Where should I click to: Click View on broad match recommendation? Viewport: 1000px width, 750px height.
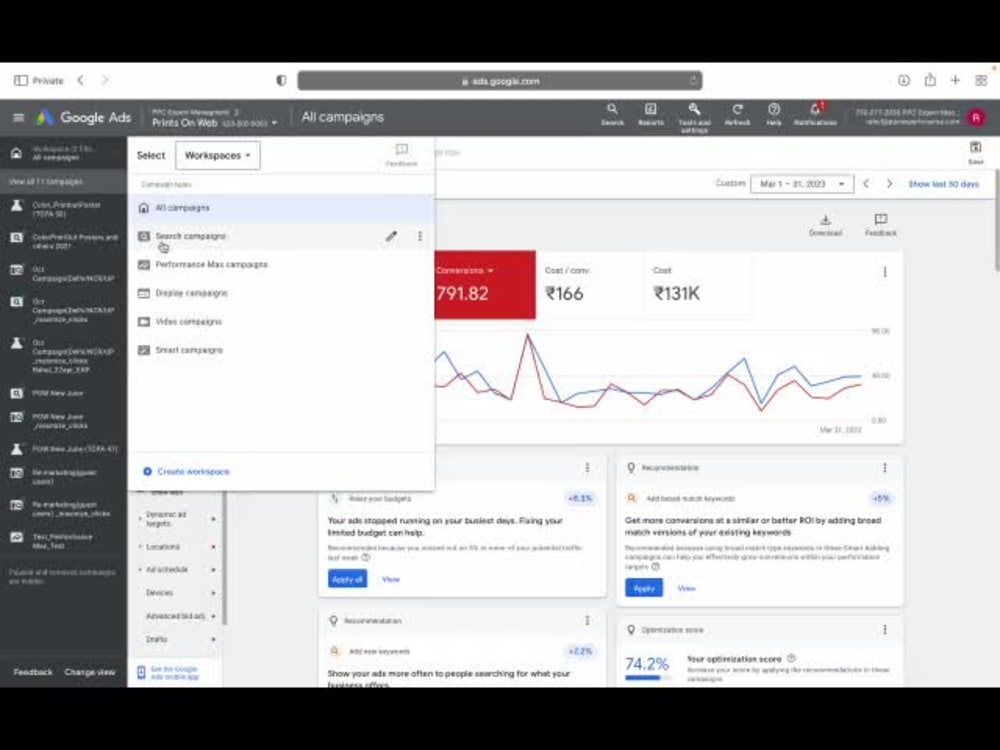click(686, 588)
